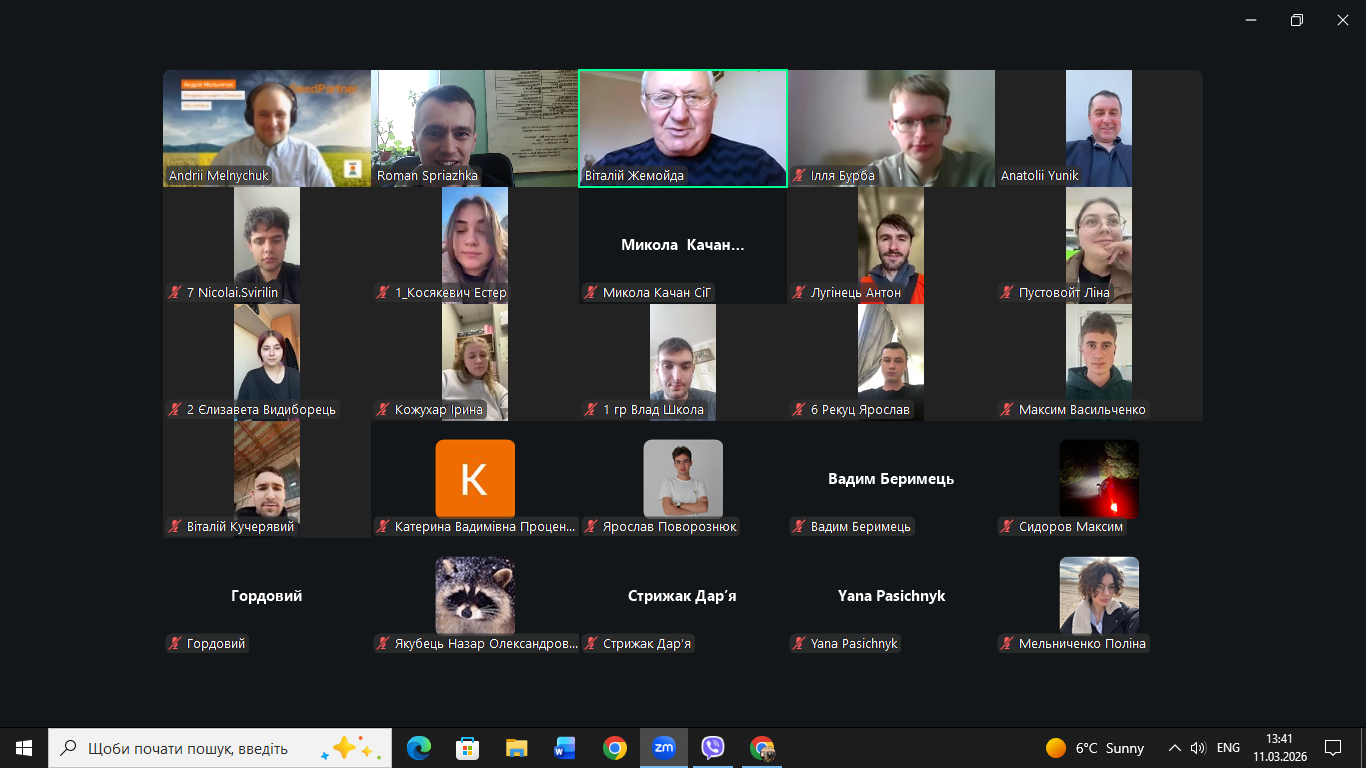
Task: Click the "Якубець Назар Олександров..." name label
Action: [x=486, y=644]
